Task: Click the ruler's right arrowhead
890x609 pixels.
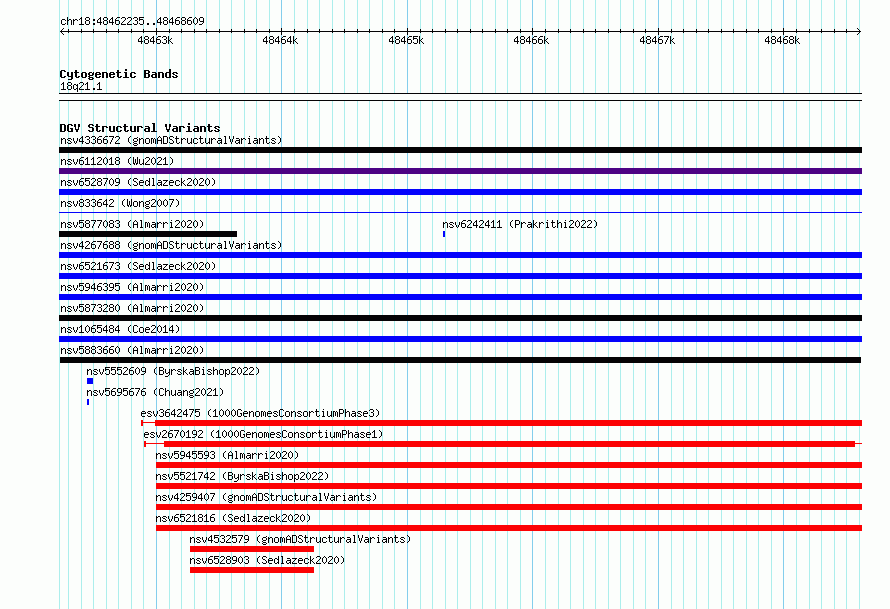Action: (x=859, y=31)
